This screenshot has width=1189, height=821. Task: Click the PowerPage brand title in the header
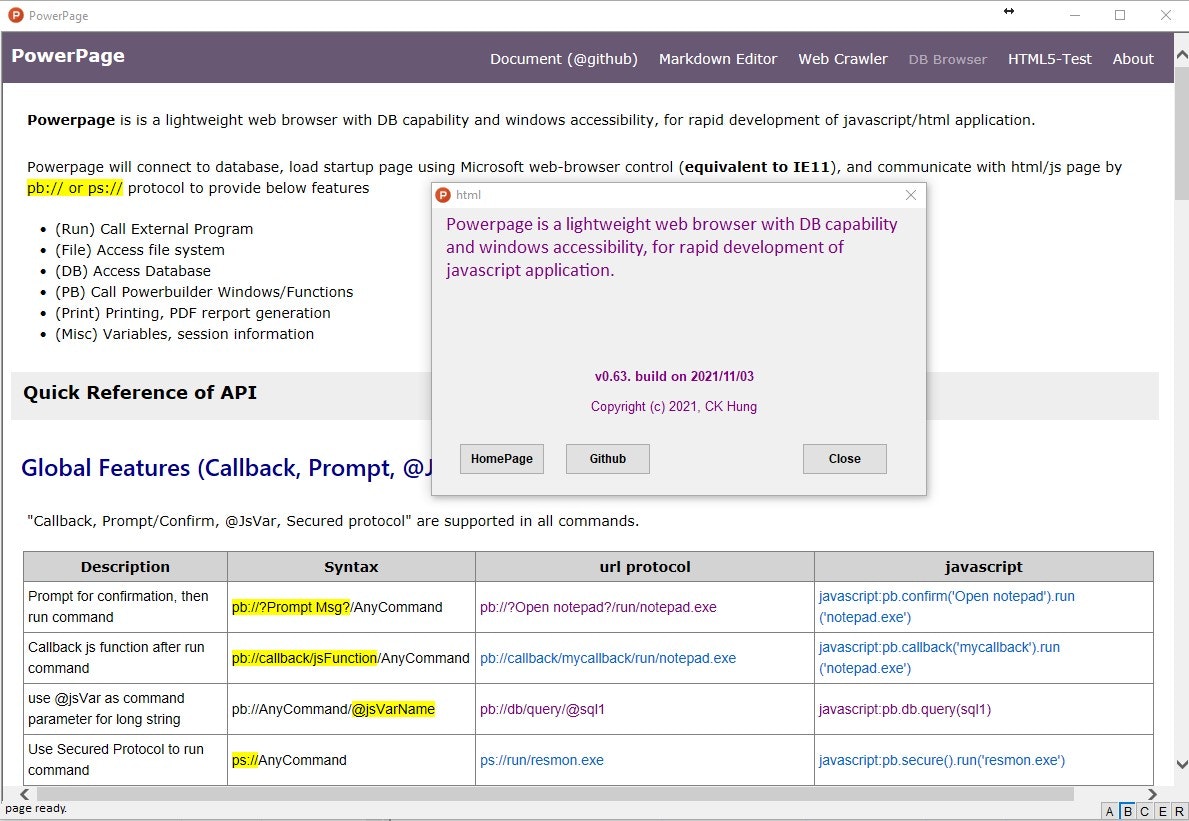coord(67,56)
